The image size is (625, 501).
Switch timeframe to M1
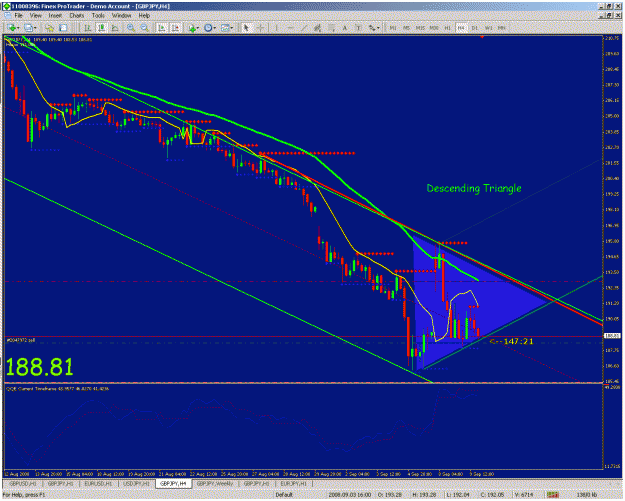393,28
